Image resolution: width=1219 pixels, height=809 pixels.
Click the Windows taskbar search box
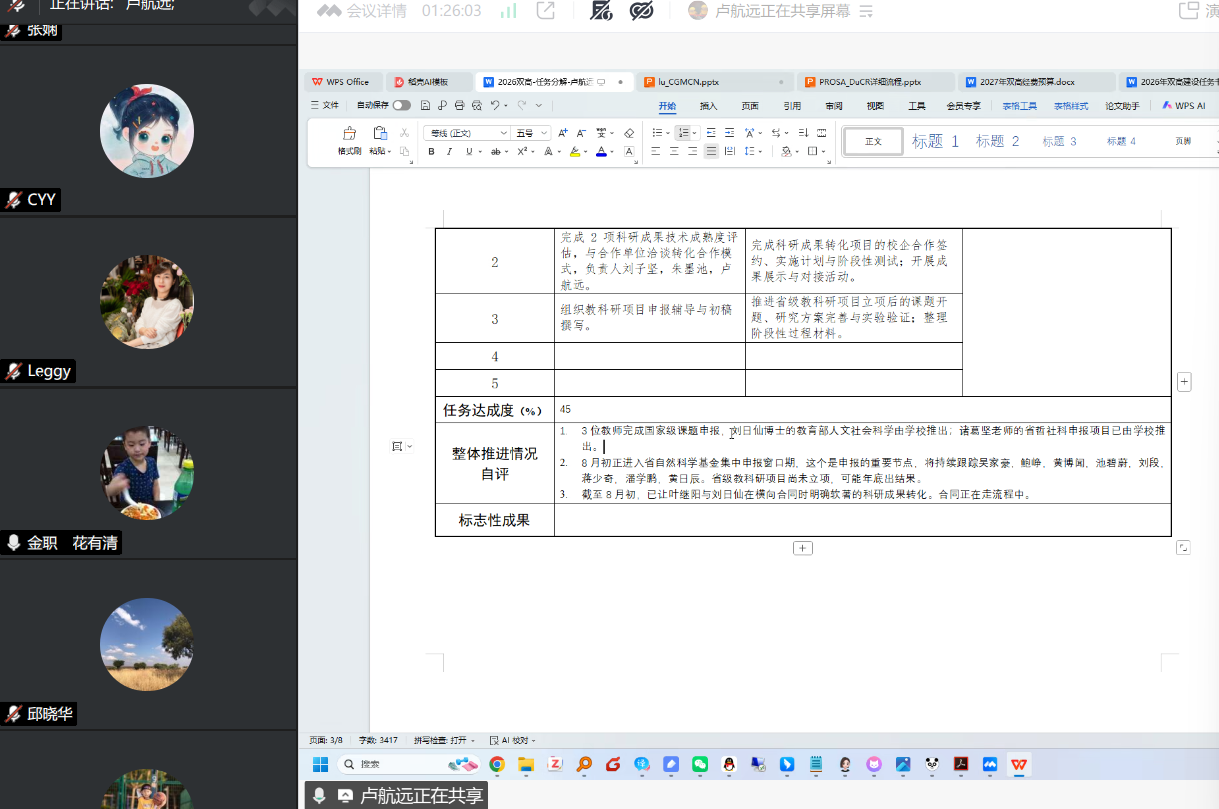click(x=408, y=764)
